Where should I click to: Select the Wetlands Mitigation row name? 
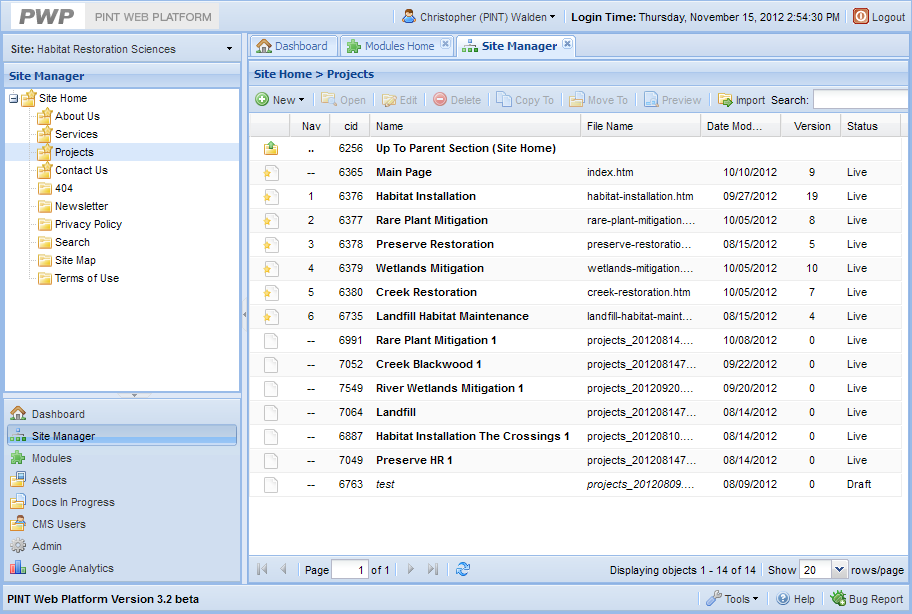(x=430, y=268)
